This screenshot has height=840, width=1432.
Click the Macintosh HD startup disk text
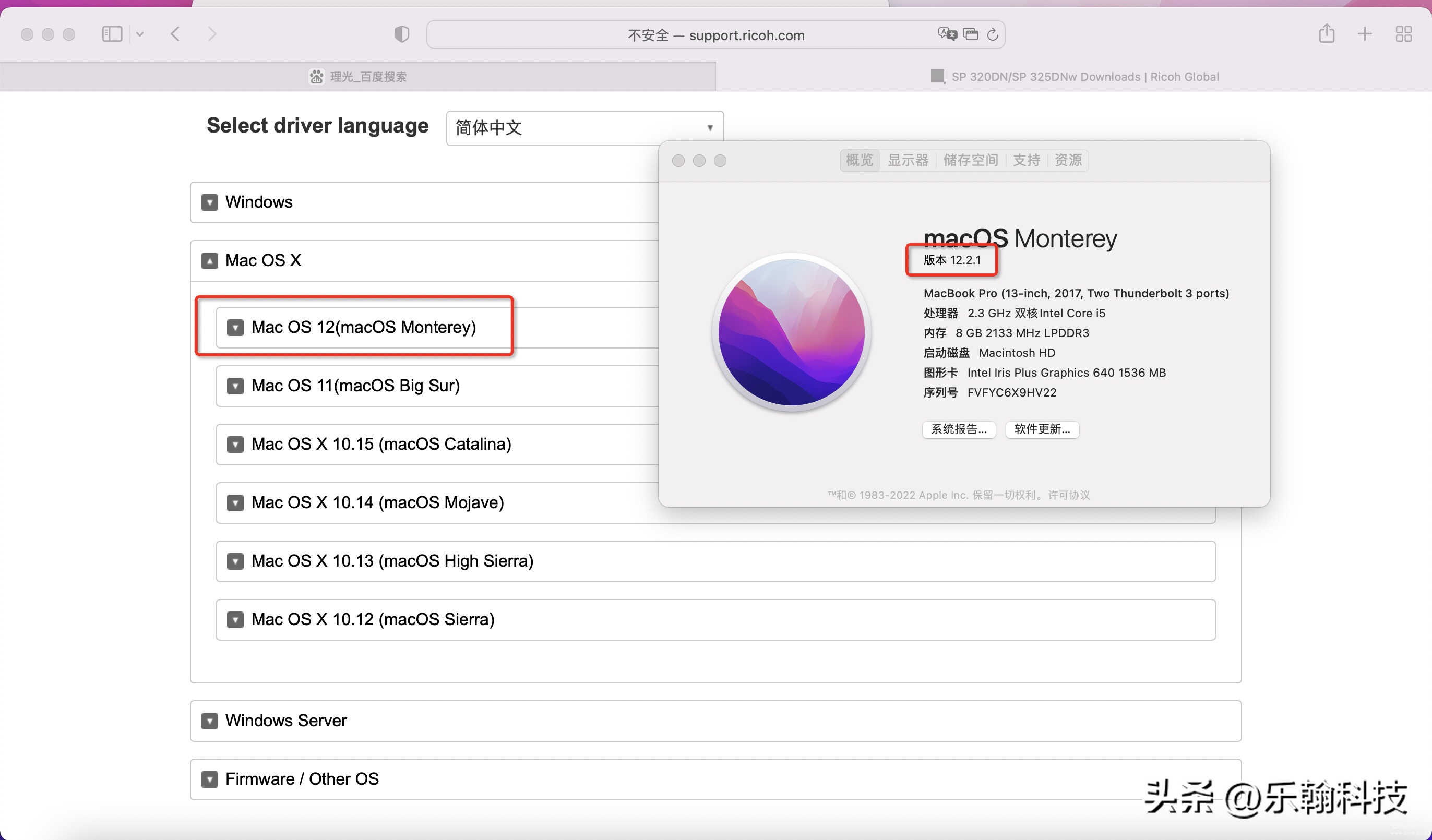[x=1017, y=353]
